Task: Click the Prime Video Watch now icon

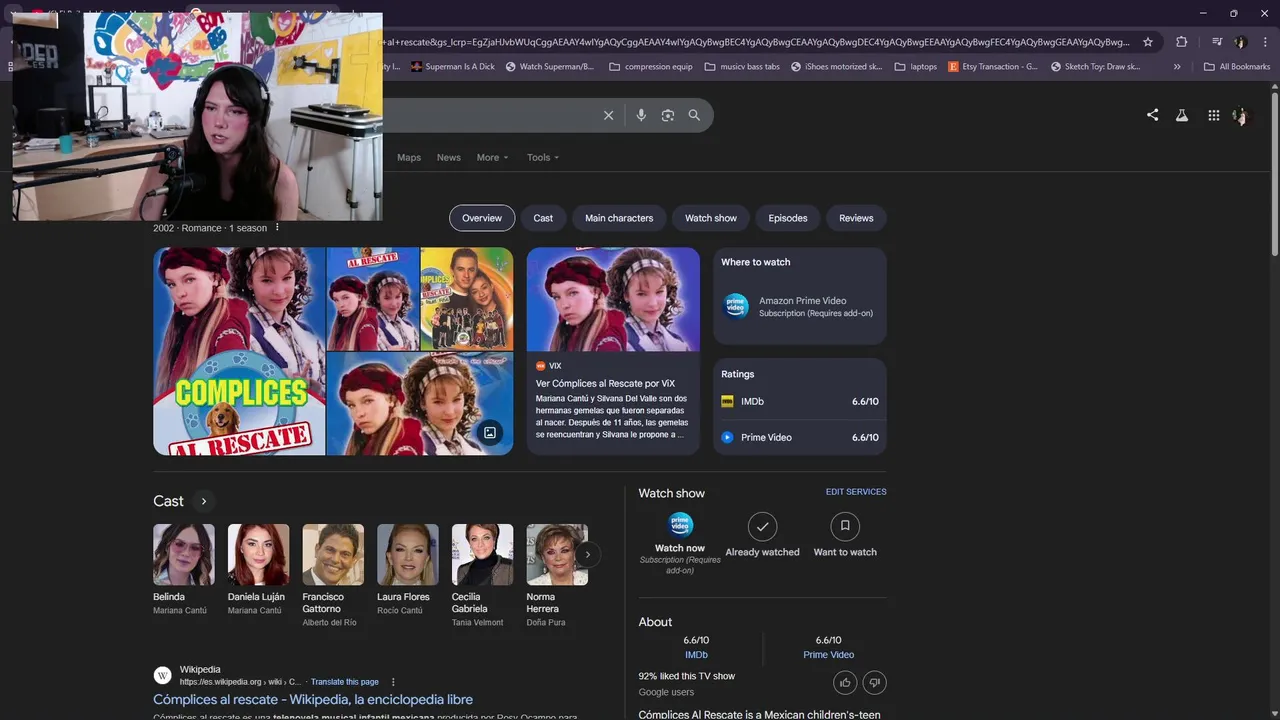Action: (x=680, y=525)
